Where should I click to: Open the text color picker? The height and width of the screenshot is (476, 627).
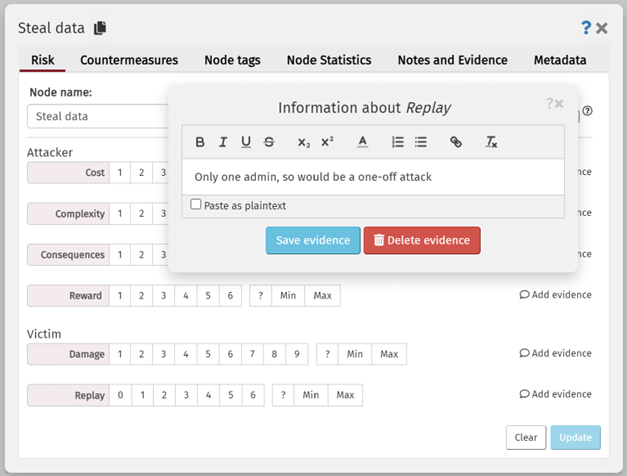[x=362, y=142]
